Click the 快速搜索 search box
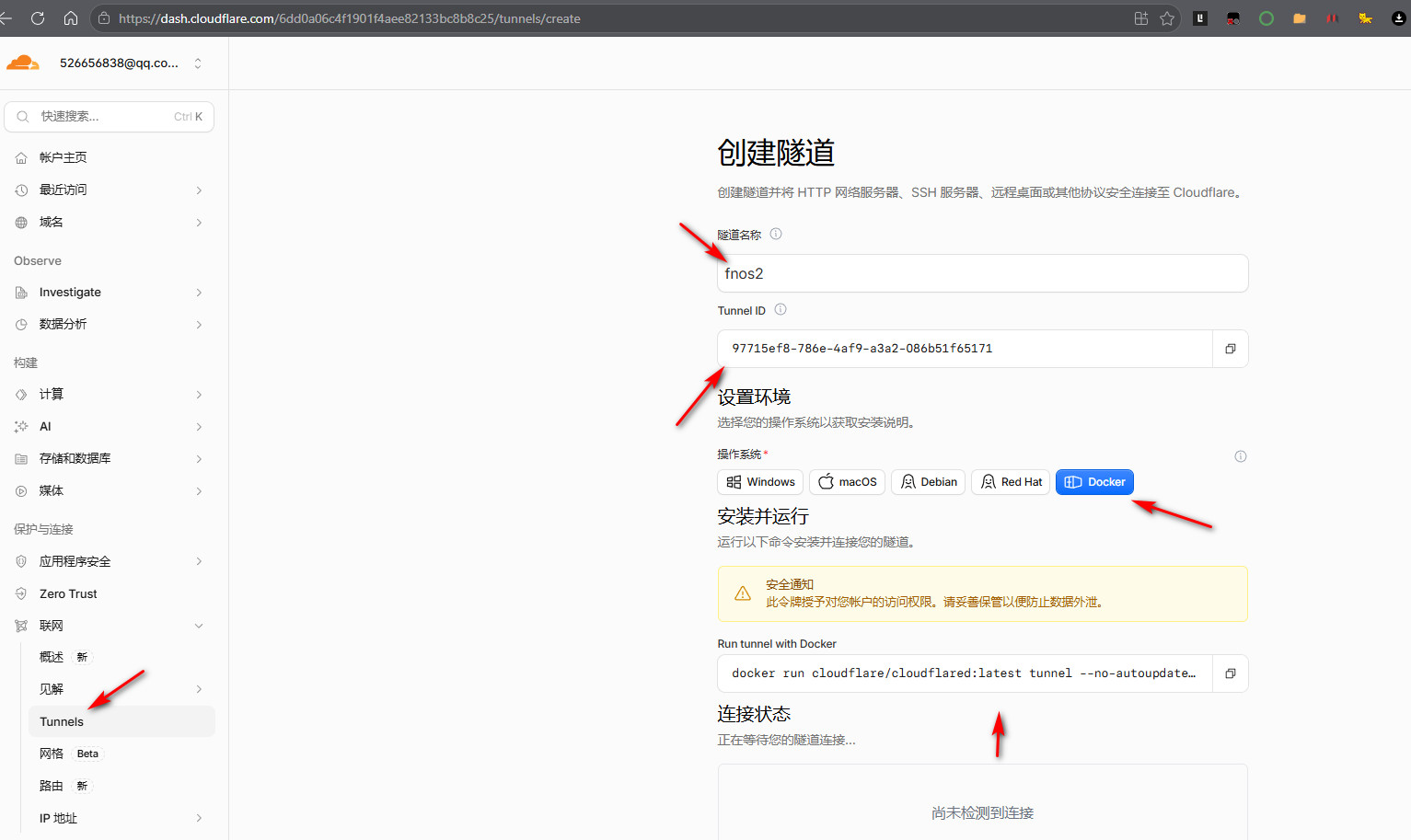The image size is (1411, 840). (110, 117)
